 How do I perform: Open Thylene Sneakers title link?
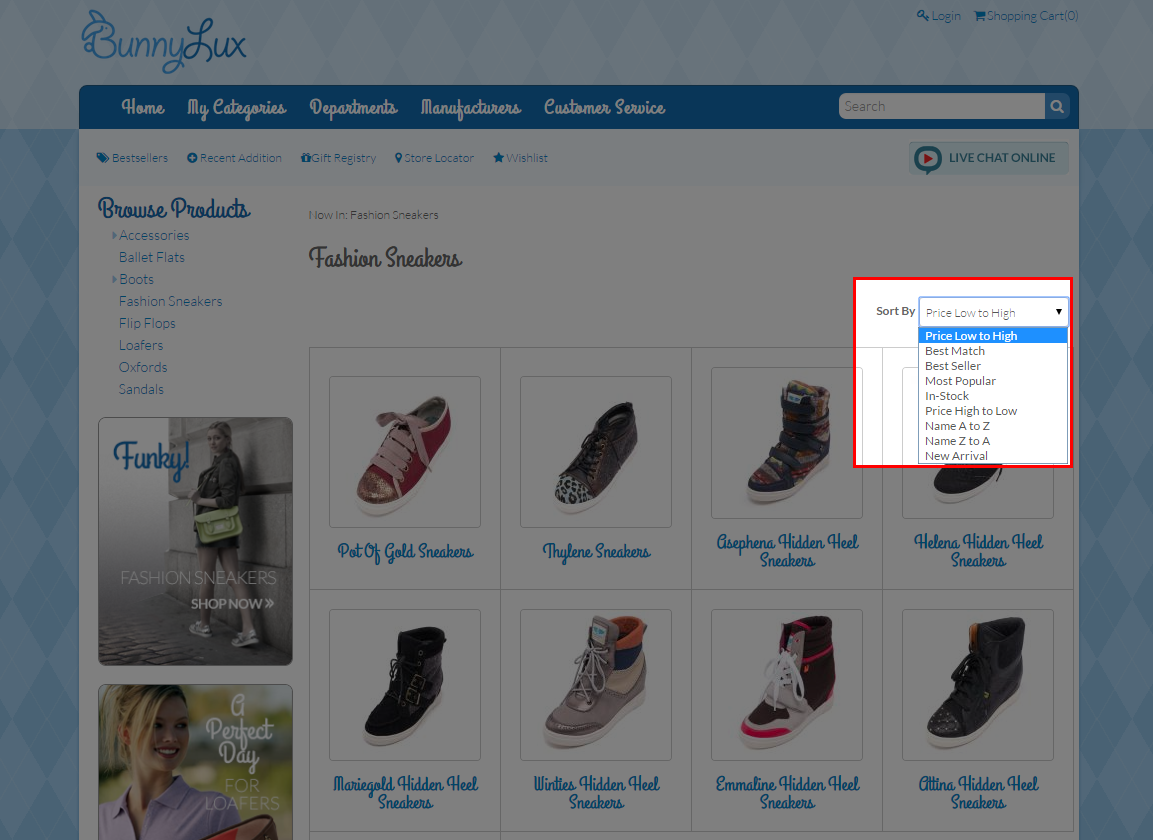coord(596,552)
